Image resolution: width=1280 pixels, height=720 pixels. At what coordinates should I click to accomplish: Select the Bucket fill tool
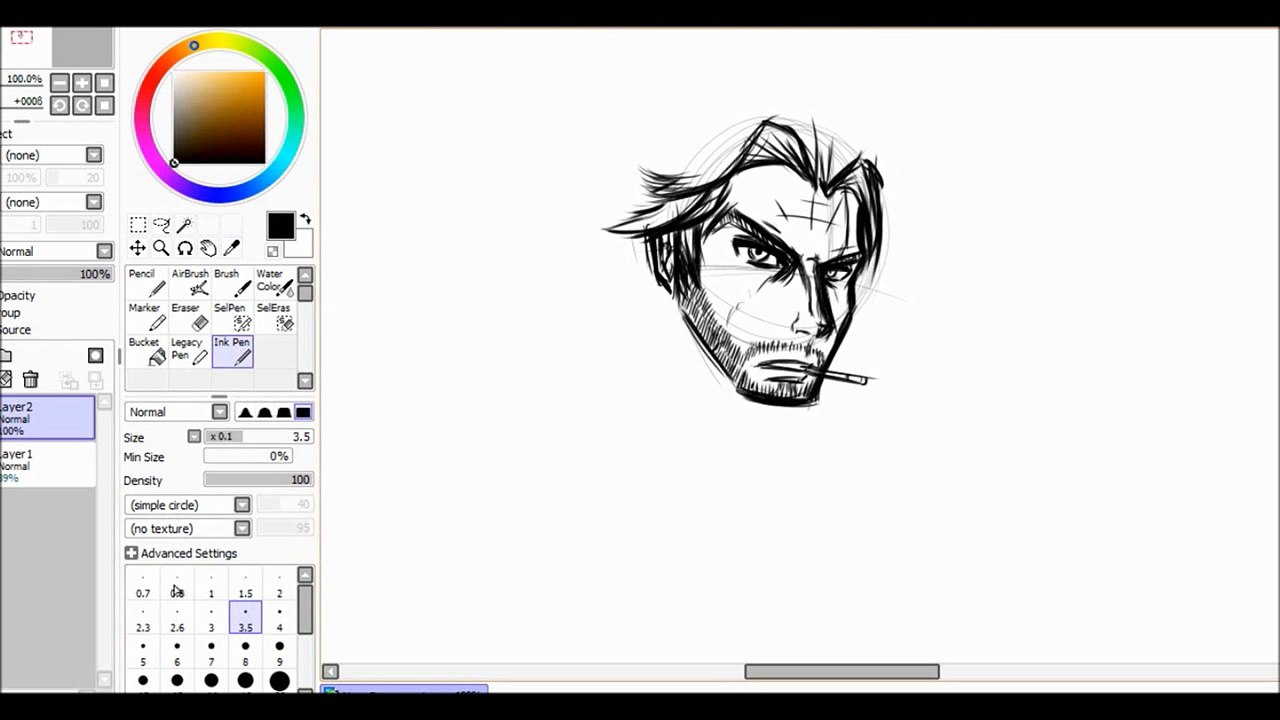tap(146, 351)
